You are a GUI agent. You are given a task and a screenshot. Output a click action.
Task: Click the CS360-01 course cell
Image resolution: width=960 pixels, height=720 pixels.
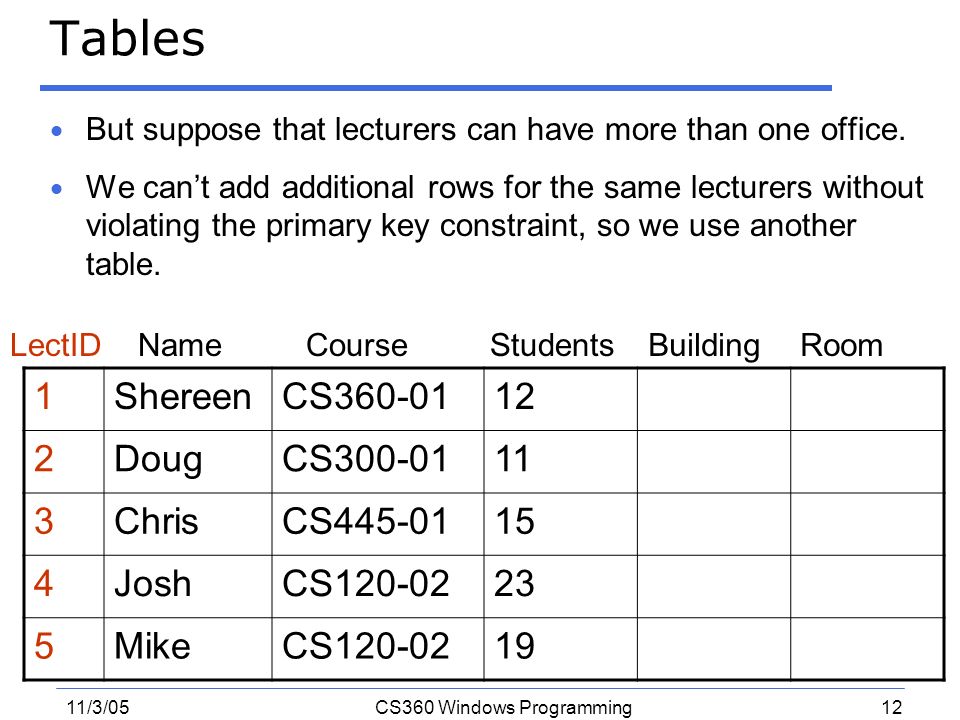coord(378,399)
